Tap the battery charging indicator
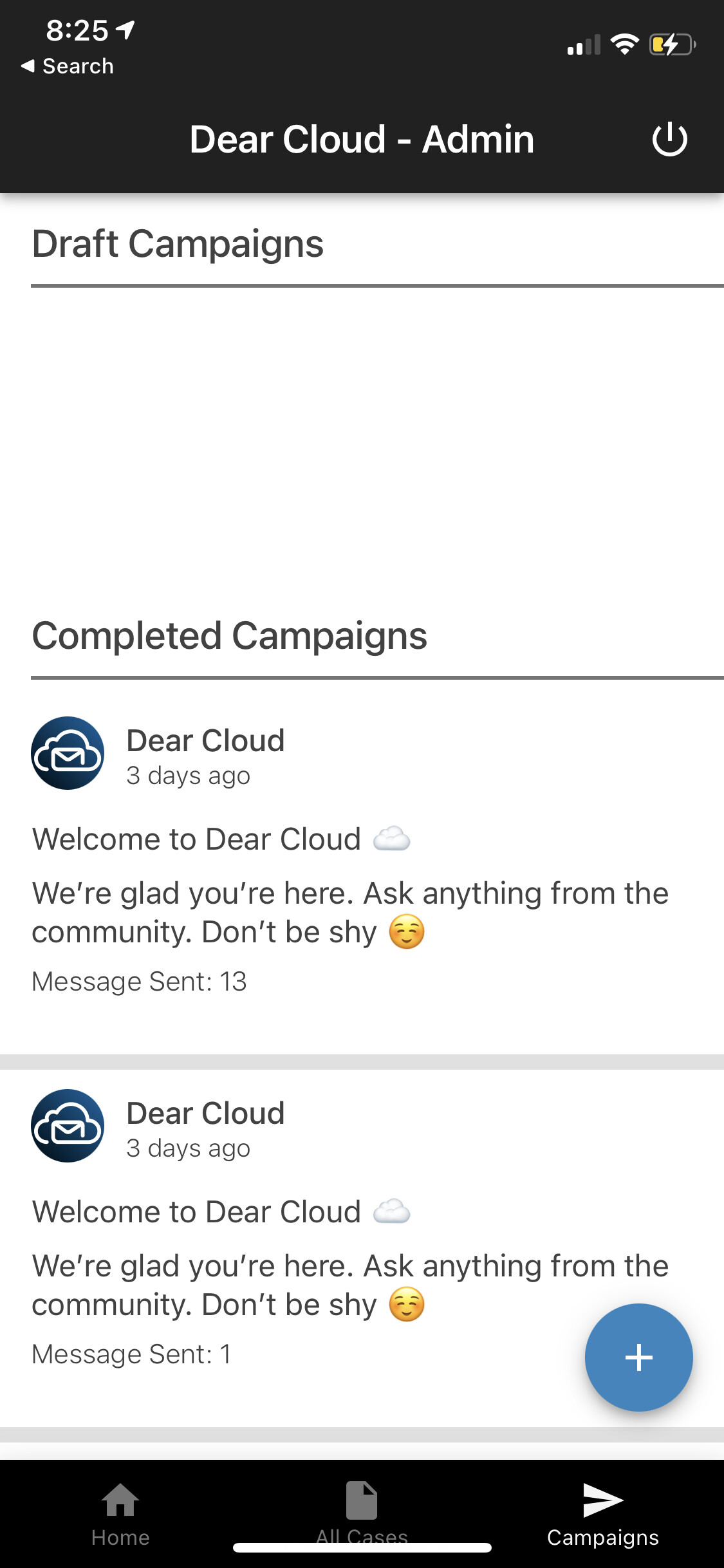 (672, 44)
